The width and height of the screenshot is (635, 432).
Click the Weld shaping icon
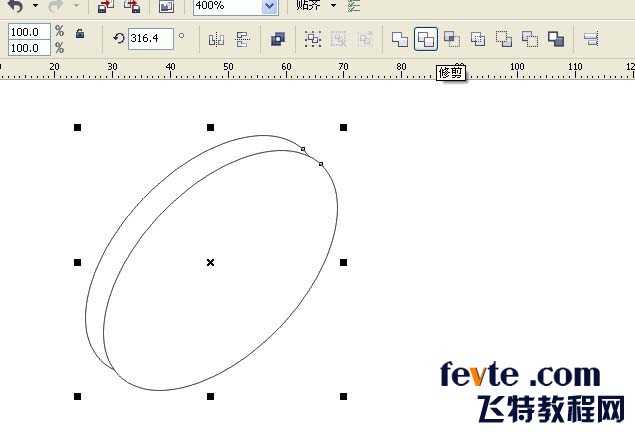click(x=400, y=39)
